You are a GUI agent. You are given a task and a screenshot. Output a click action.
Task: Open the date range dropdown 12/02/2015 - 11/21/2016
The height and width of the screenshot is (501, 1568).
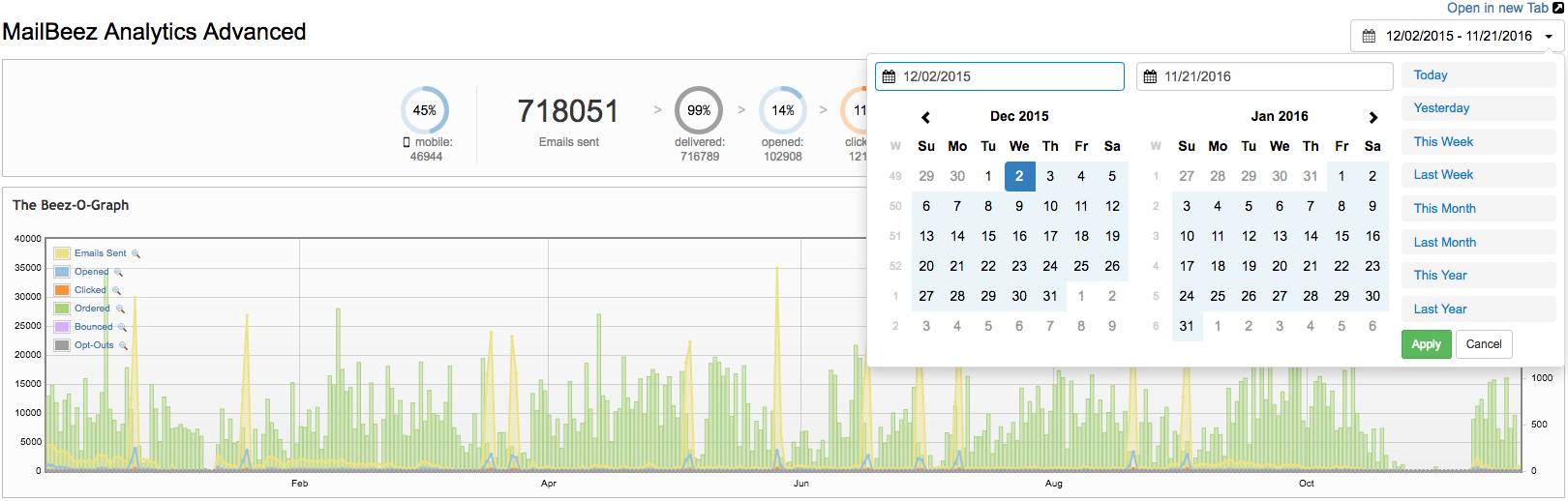click(x=1458, y=36)
